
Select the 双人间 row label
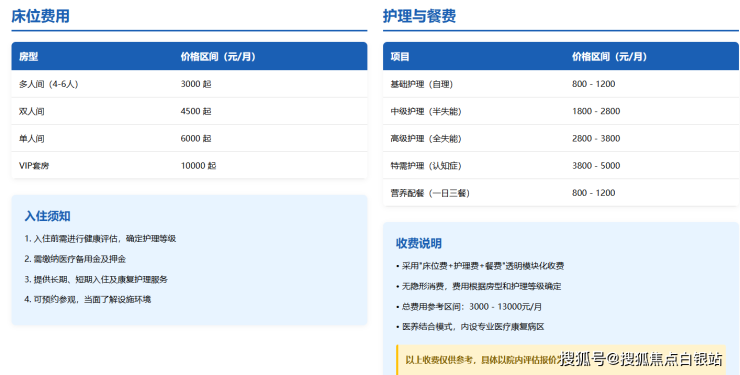point(32,111)
